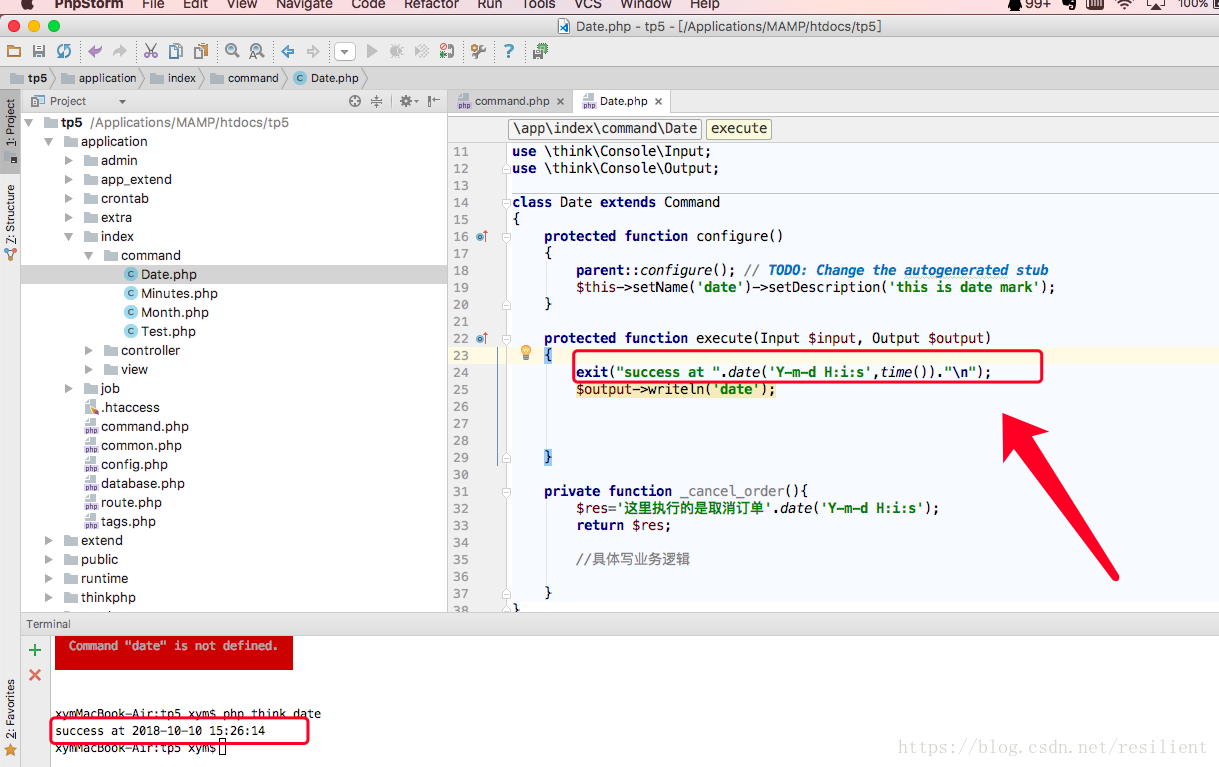The height and width of the screenshot is (767, 1219).
Task: Click the Cut scissors icon
Action: point(150,51)
